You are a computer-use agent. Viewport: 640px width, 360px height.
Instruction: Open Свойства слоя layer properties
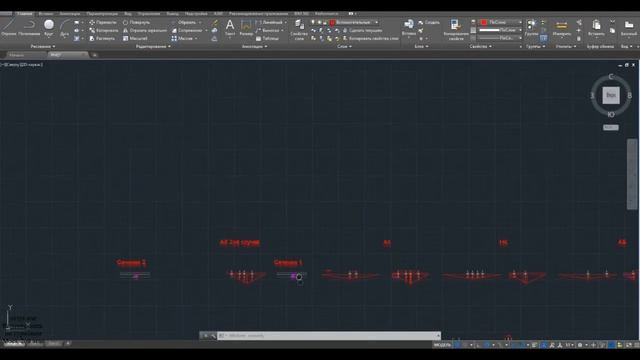(x=299, y=29)
